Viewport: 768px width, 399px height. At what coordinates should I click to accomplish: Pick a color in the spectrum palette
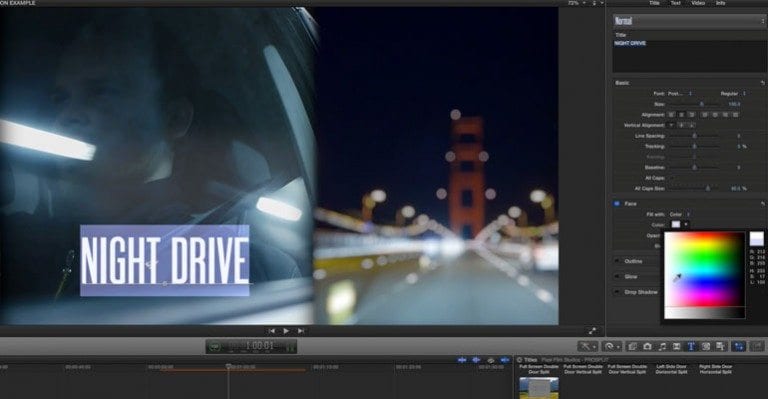tap(704, 269)
